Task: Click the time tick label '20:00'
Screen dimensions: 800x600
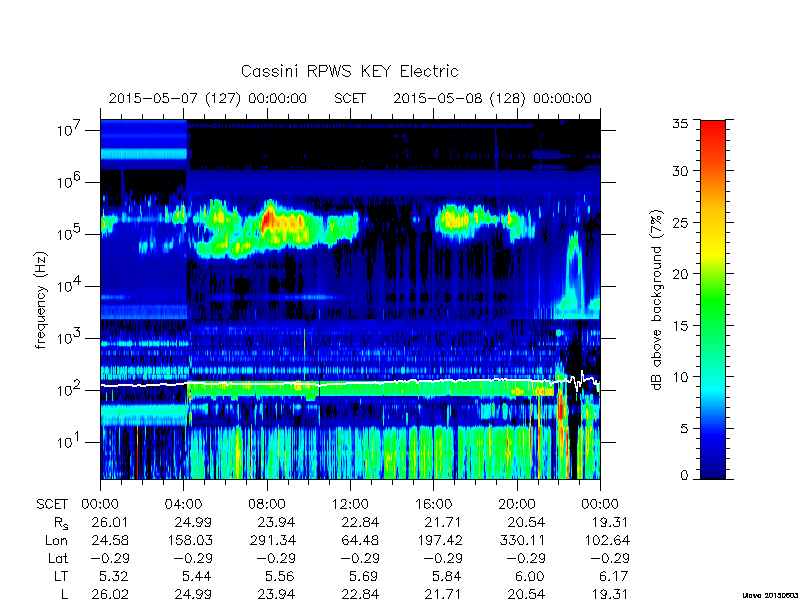Action: [x=516, y=505]
